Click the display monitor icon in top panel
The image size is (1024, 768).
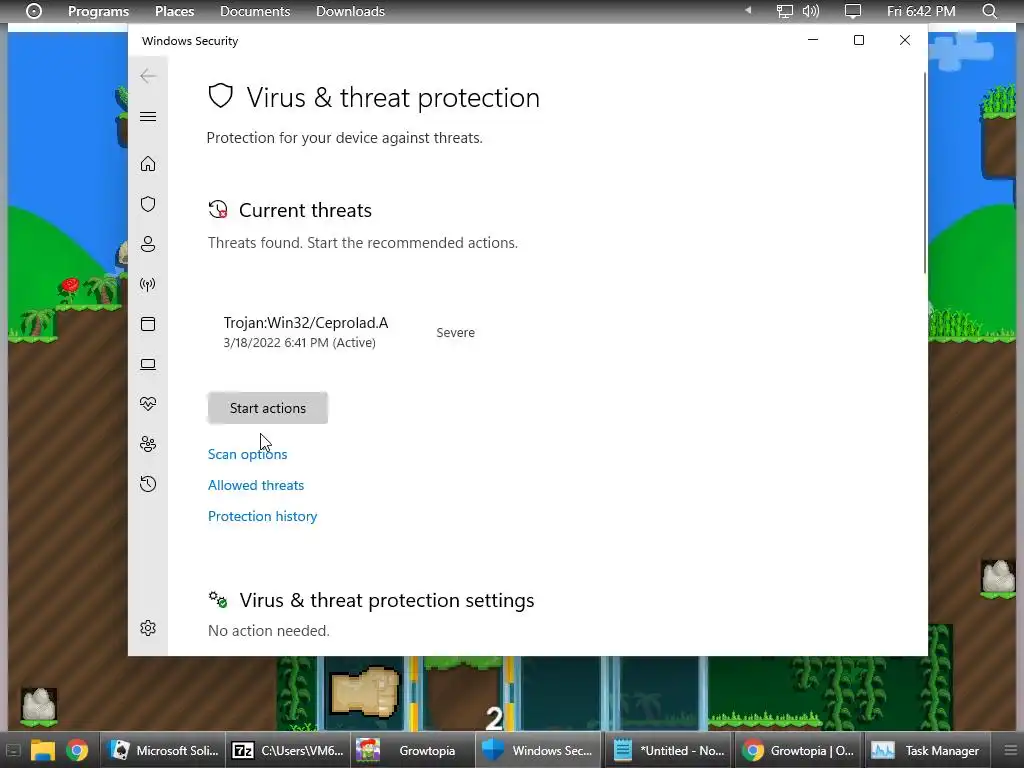click(852, 11)
